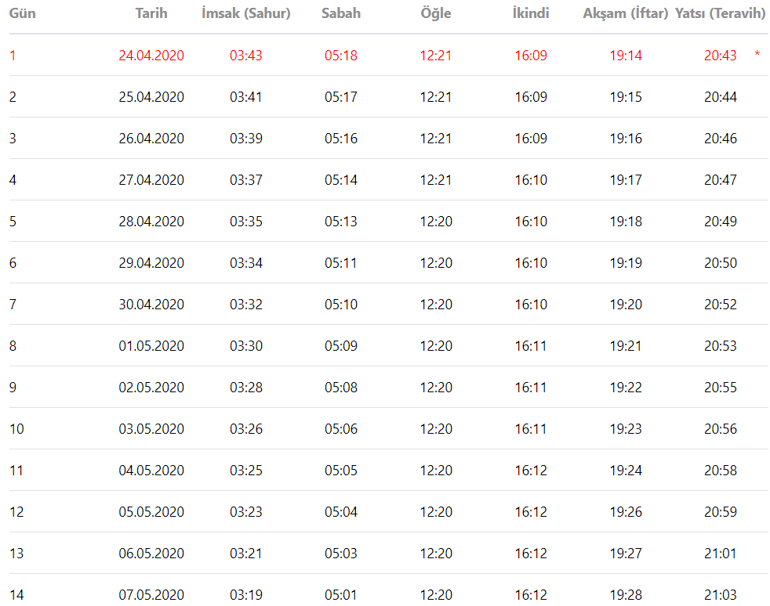Click the imsak time 03:43
770x606 pixels.
[x=246, y=55]
